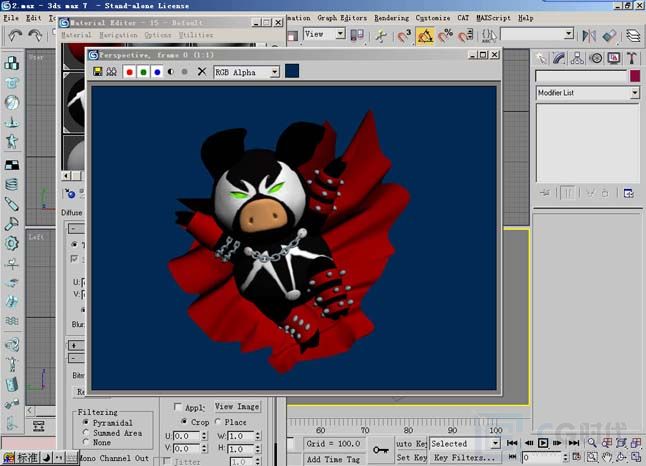Click the dark blue color swatch in render window

click(292, 71)
